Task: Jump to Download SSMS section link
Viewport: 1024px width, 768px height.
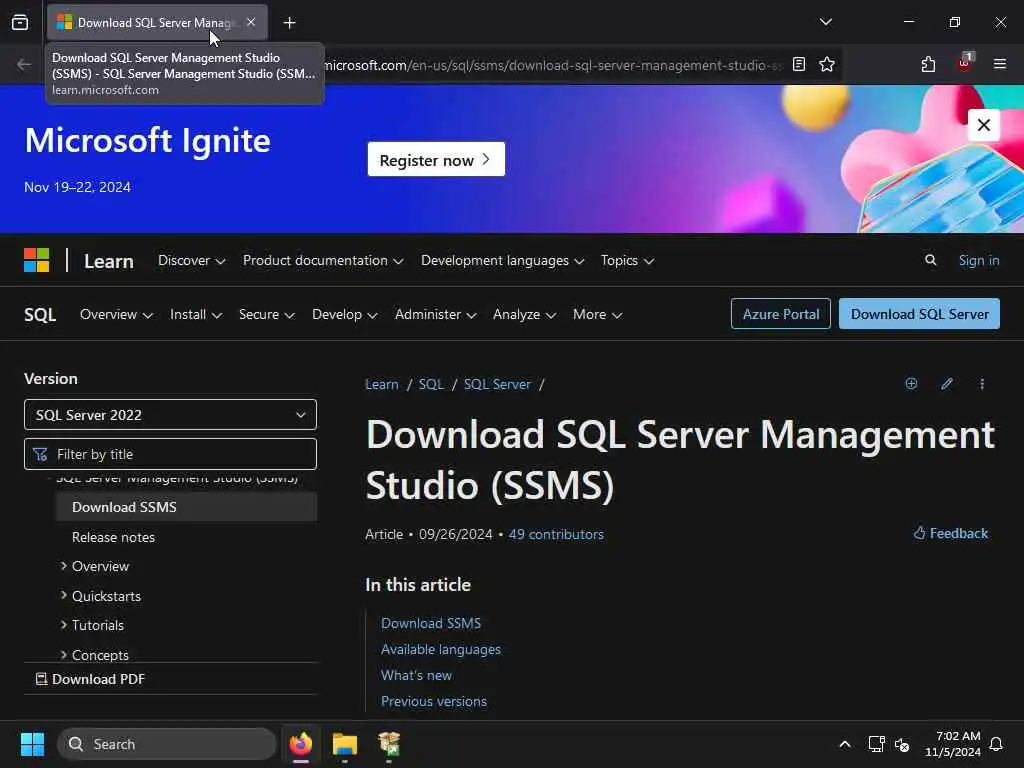Action: 431,624
